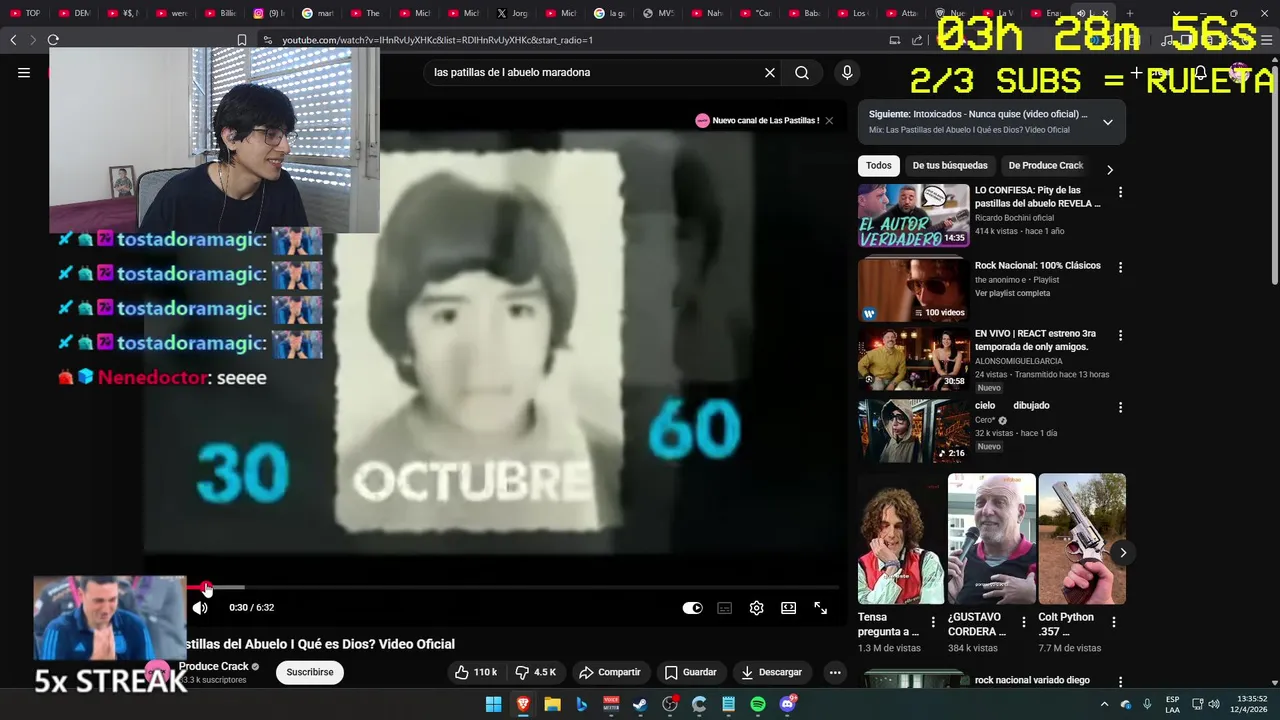Expand the Siguiente mix playlist panel

point(1107,122)
